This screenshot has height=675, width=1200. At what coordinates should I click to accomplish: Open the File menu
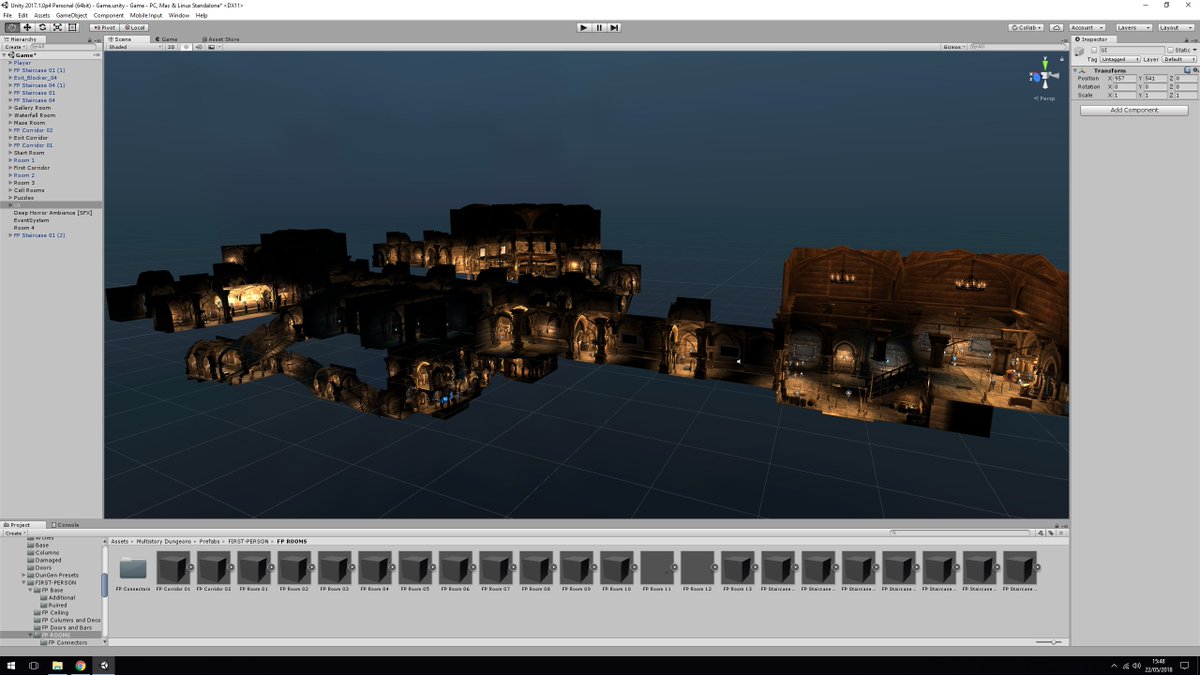(x=8, y=16)
